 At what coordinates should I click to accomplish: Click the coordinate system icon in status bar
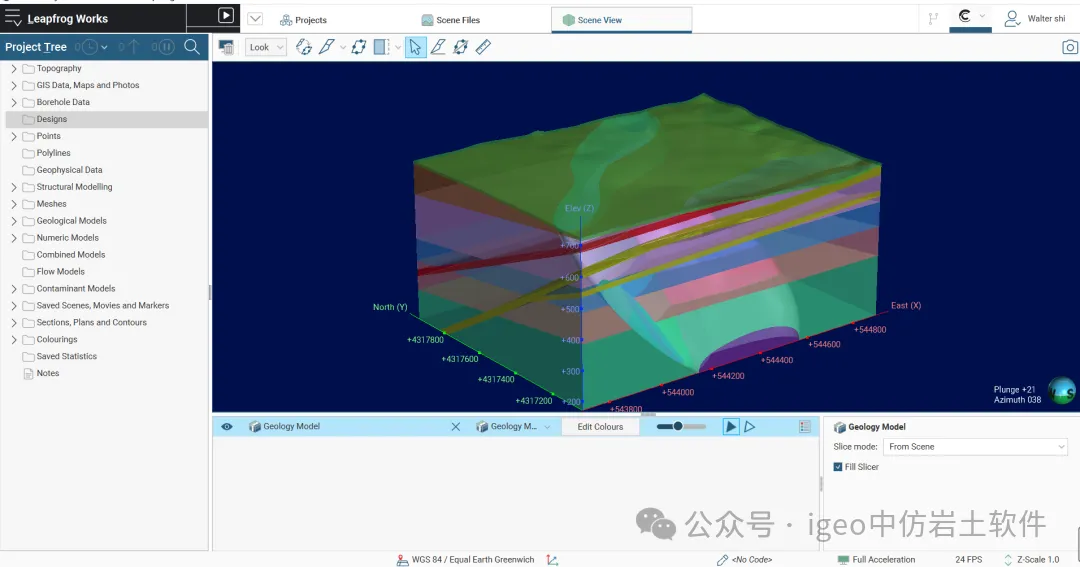click(x=402, y=560)
